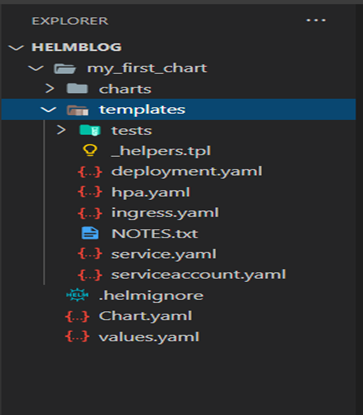Collapse the templates folder chevron
The image size is (363, 415).
point(49,109)
